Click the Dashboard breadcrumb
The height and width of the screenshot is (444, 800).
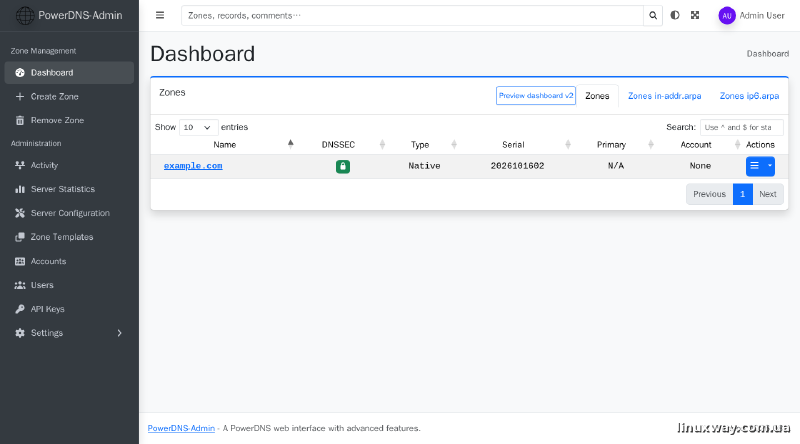pyautogui.click(x=768, y=54)
